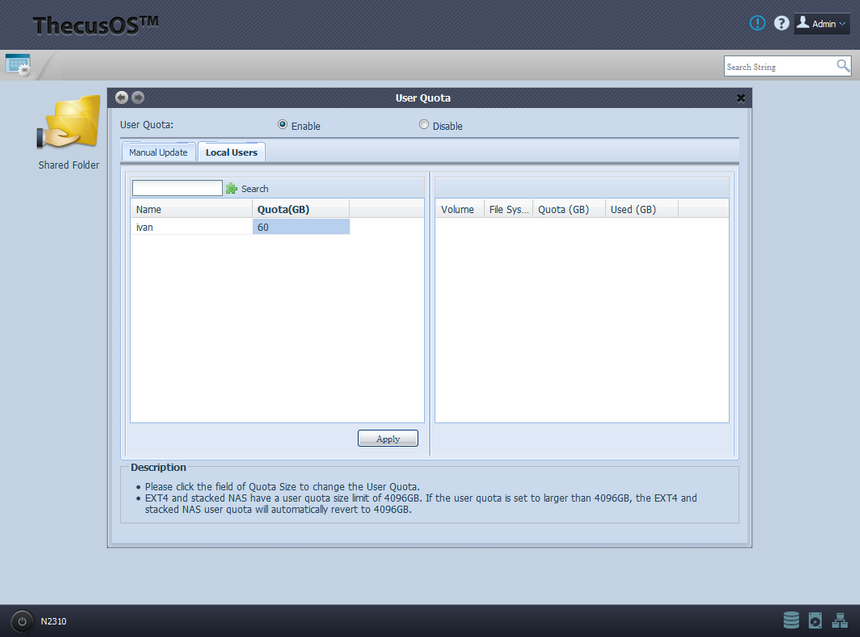860x637 pixels.
Task: Click the system notification alert icon
Action: pos(757,23)
